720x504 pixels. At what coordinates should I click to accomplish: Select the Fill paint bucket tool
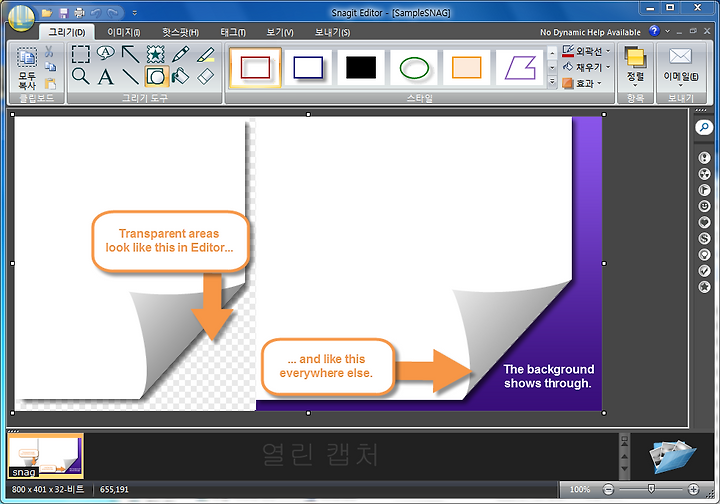click(180, 76)
